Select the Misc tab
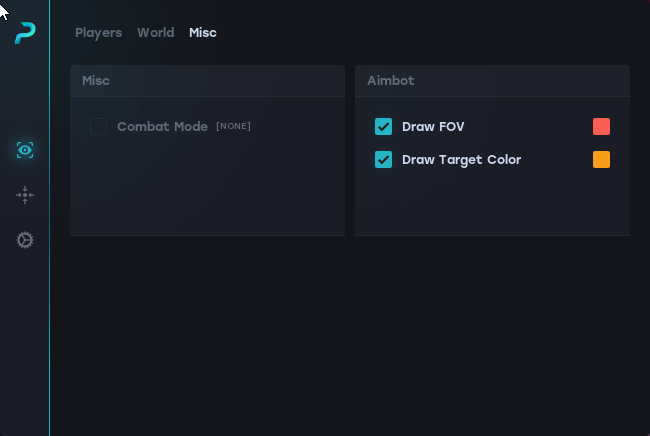Screen dimensions: 650x436 [203, 33]
